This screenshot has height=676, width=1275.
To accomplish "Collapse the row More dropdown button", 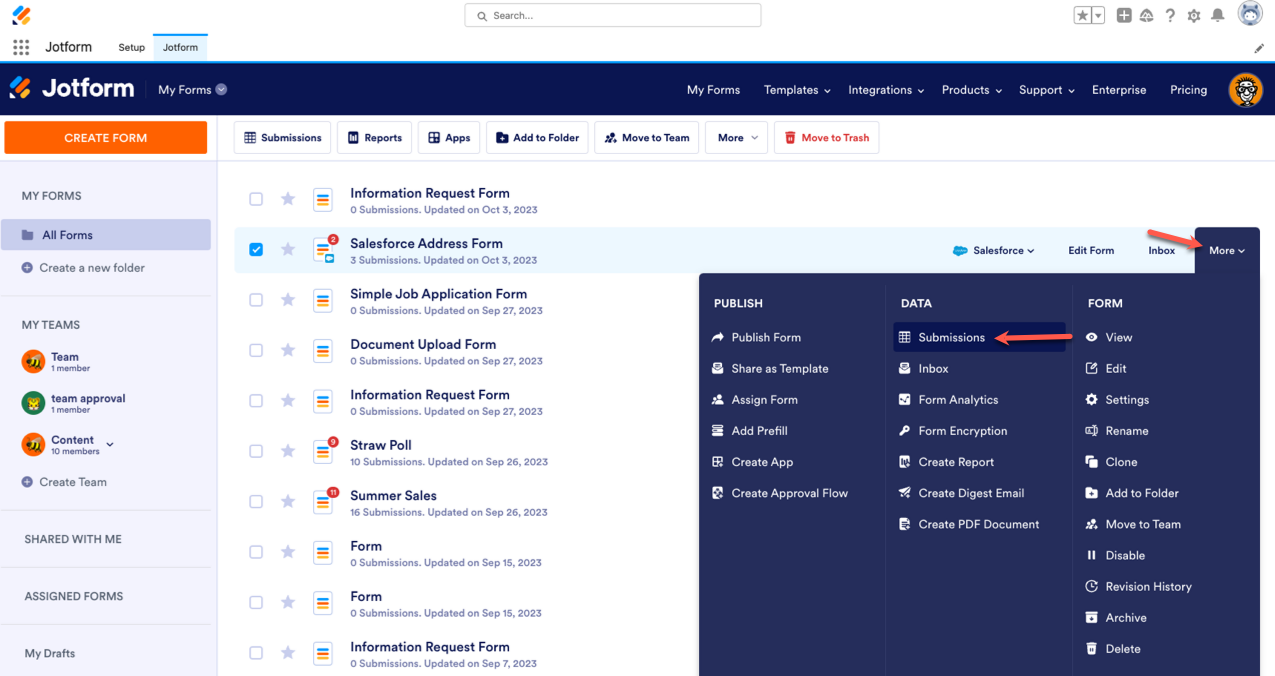I will [x=1227, y=250].
